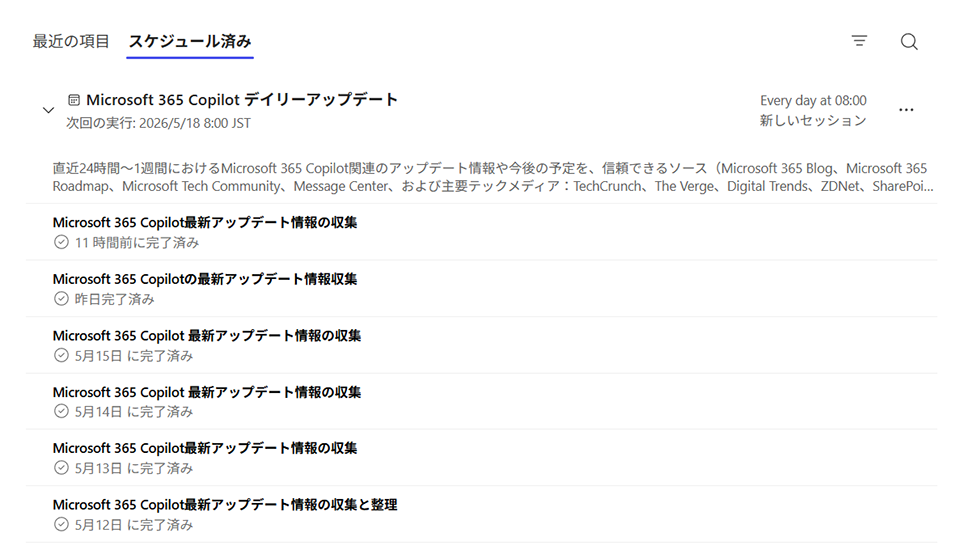Open the three-dot more options menu
960x554 pixels.
tap(906, 110)
